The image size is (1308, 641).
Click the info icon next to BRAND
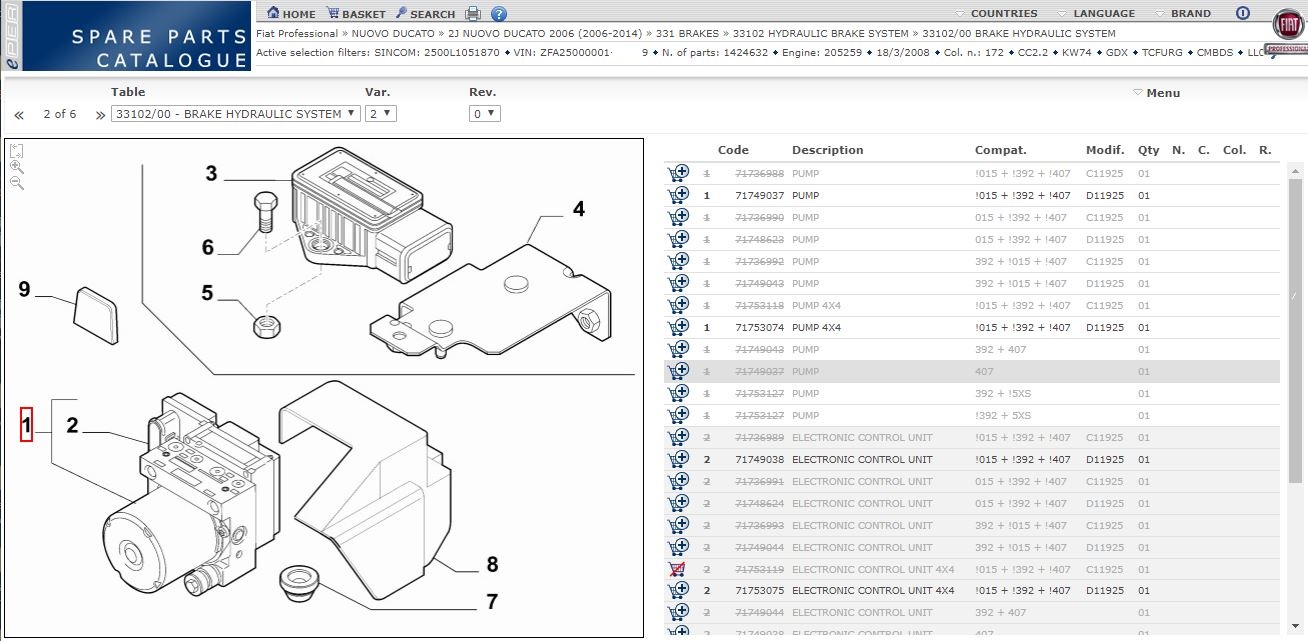tap(1243, 14)
